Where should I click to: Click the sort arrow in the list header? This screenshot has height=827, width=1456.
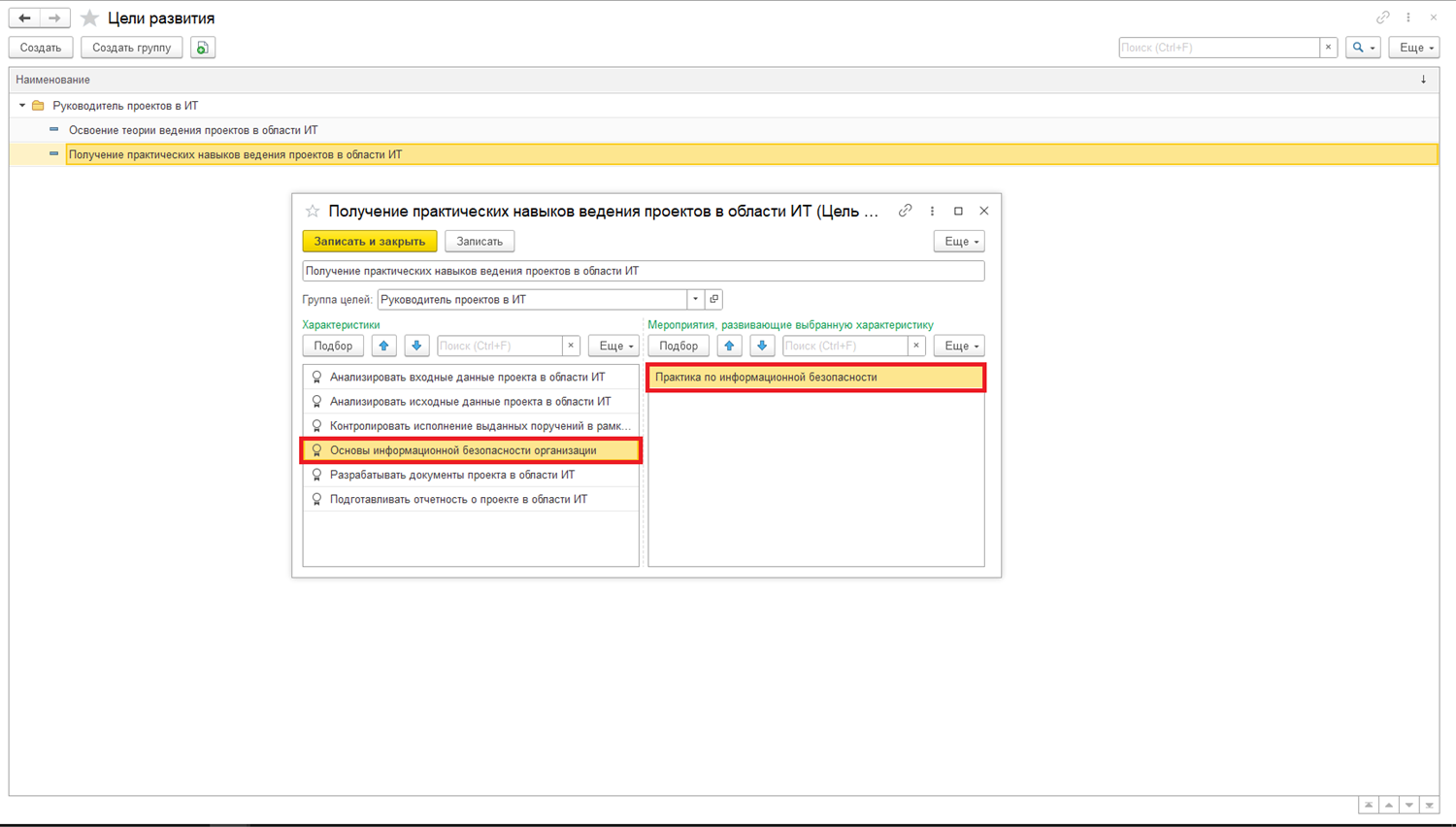pos(1424,80)
